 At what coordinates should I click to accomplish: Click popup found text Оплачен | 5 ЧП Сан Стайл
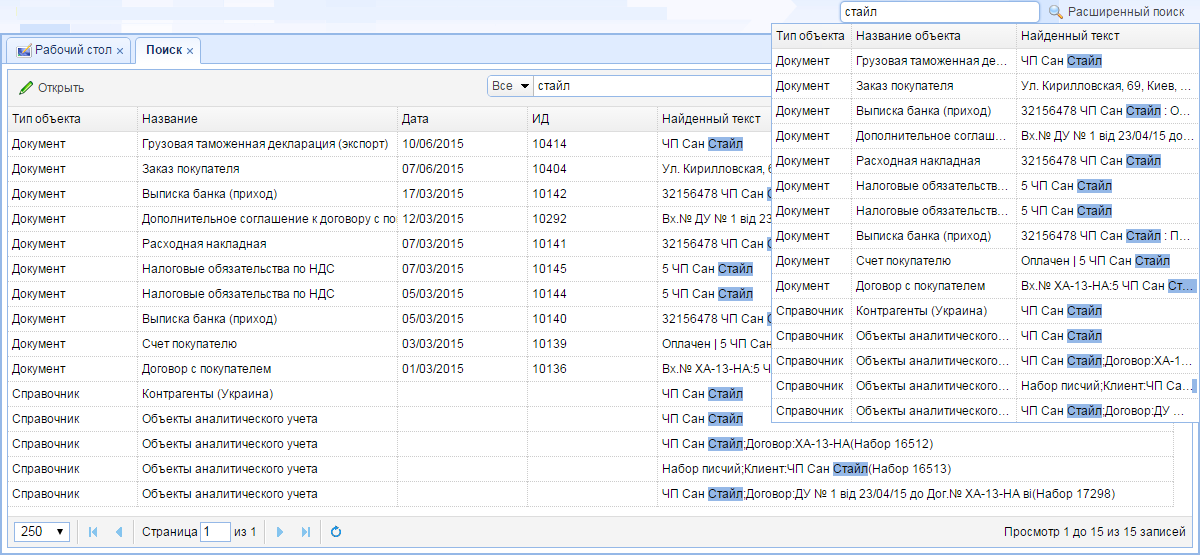pyautogui.click(x=1095, y=261)
